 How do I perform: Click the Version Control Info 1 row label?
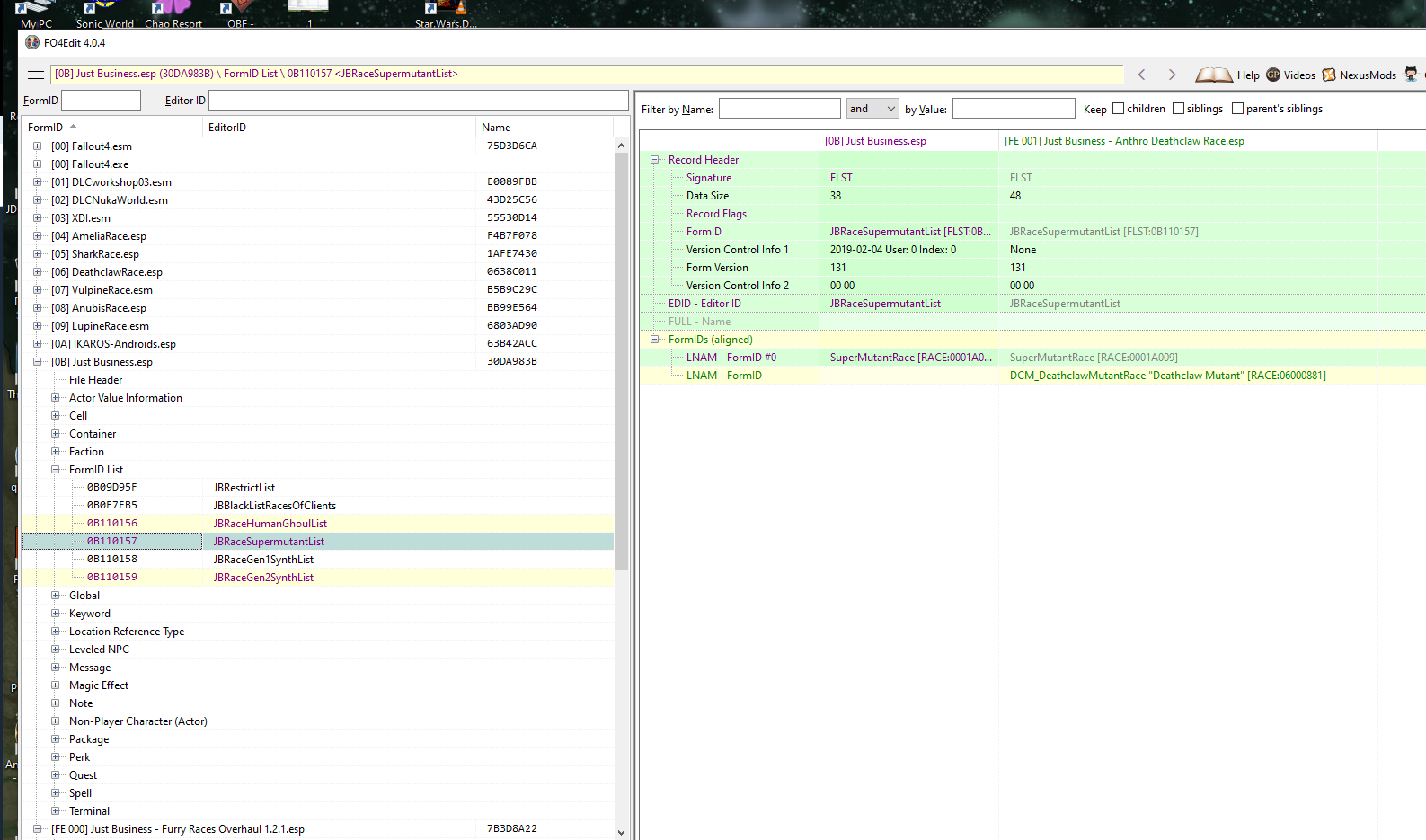click(x=737, y=250)
